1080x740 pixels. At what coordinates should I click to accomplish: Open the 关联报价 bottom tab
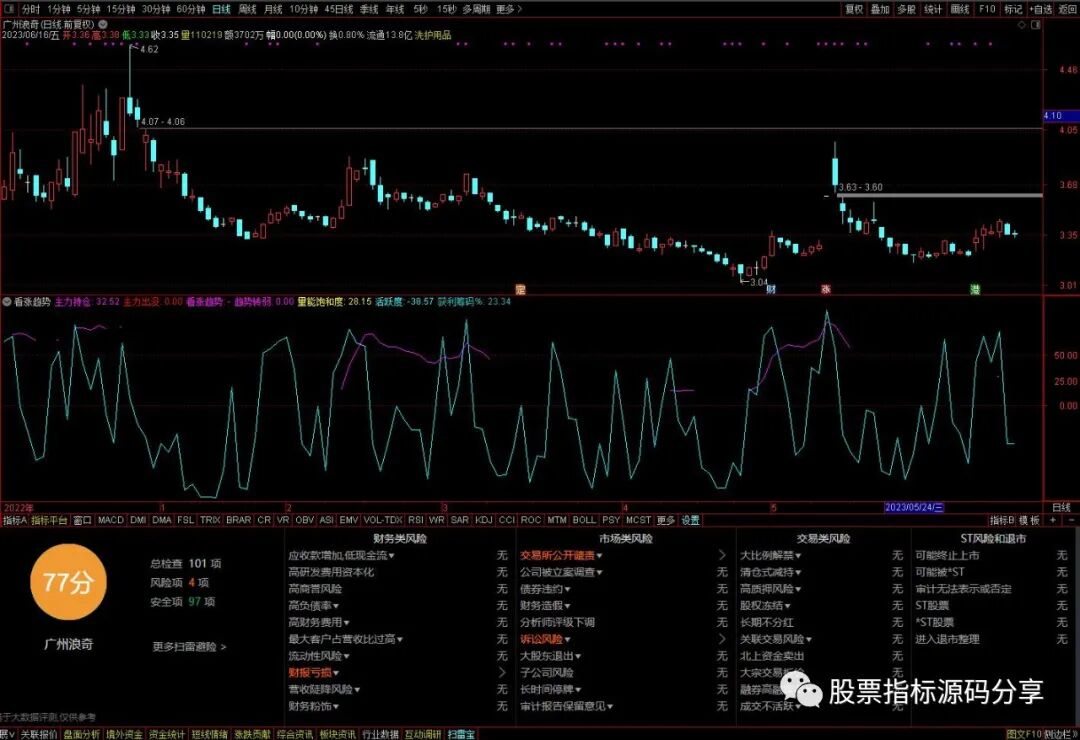[39, 734]
